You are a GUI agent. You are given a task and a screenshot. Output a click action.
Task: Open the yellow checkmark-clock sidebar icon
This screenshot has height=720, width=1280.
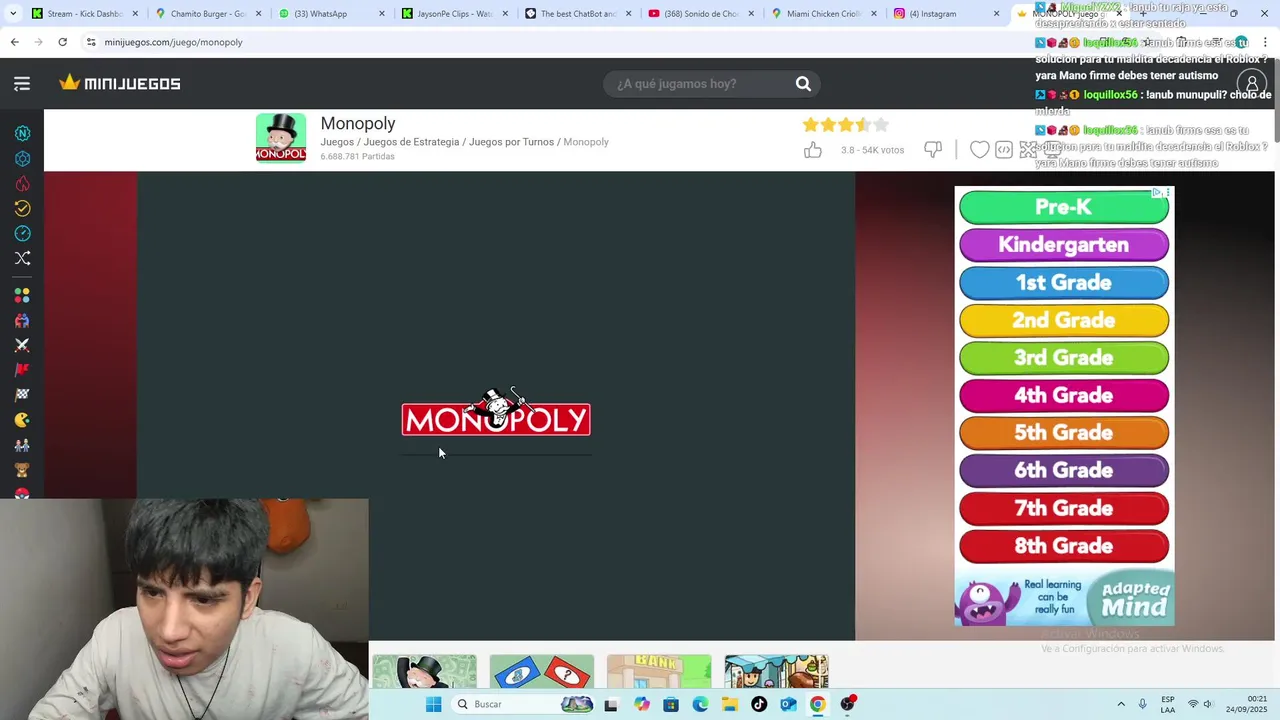tap(22, 208)
